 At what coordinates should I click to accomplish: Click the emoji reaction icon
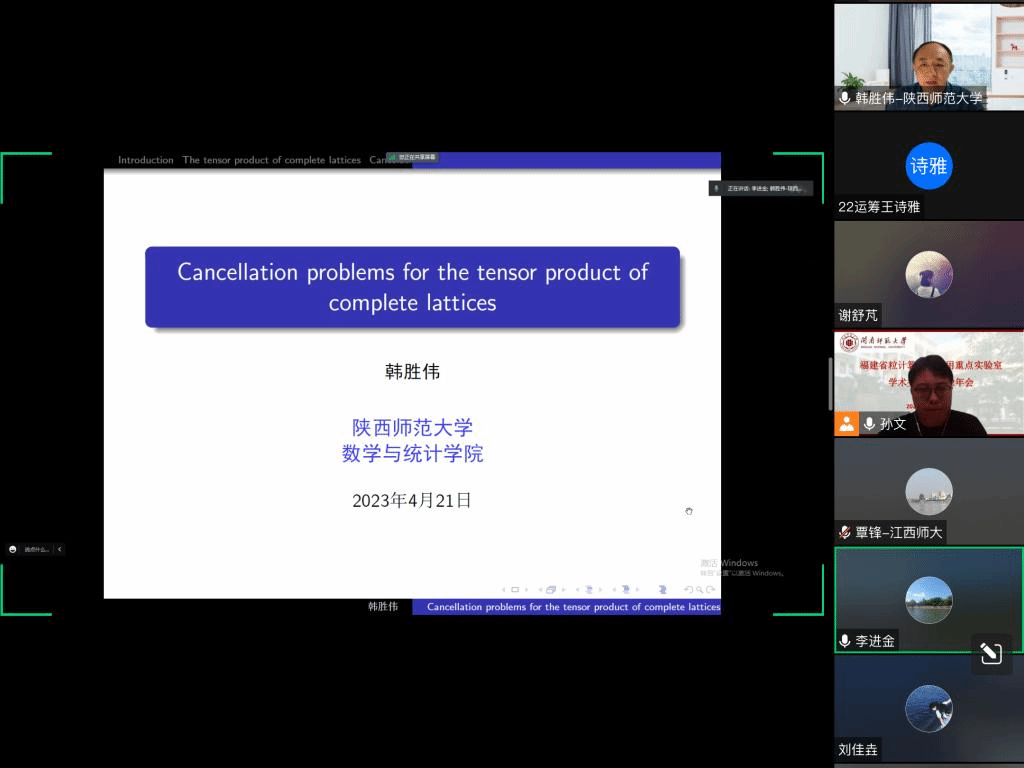(x=13, y=549)
